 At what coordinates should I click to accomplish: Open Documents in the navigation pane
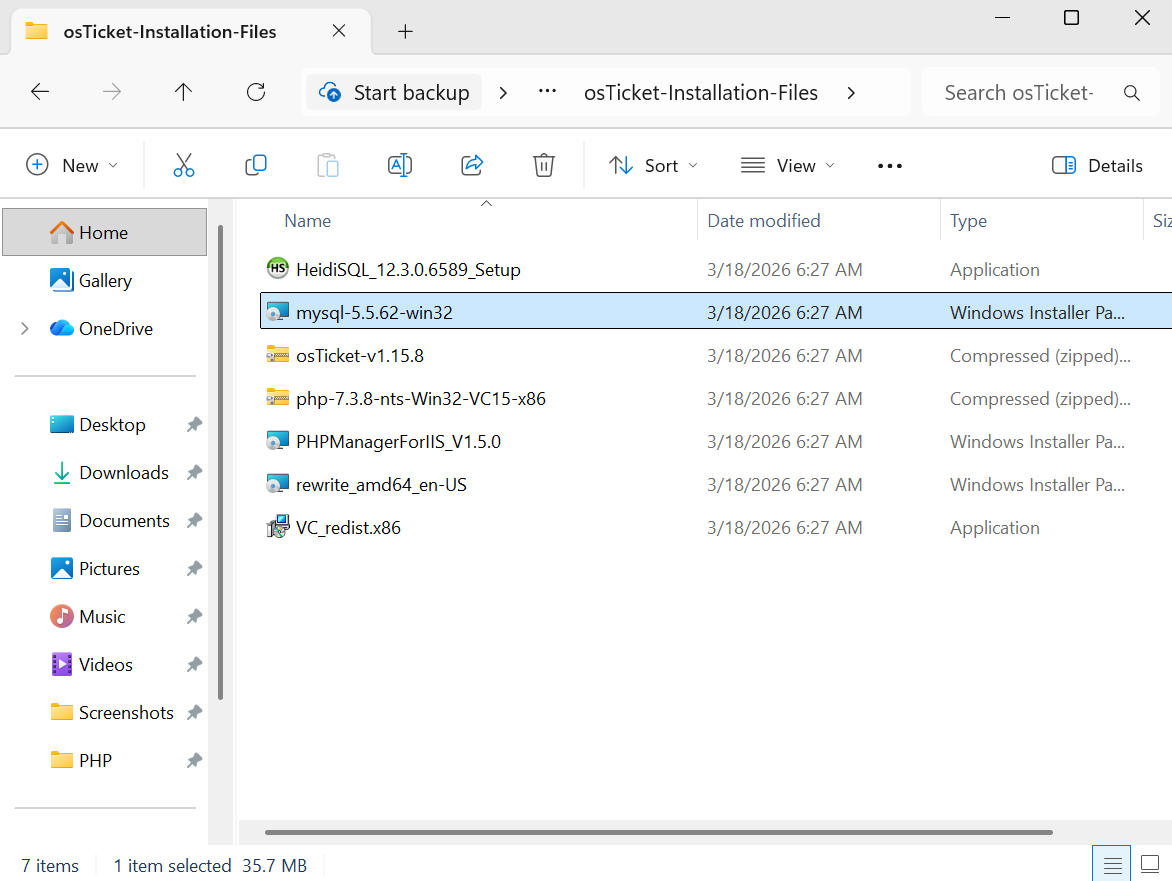[124, 520]
